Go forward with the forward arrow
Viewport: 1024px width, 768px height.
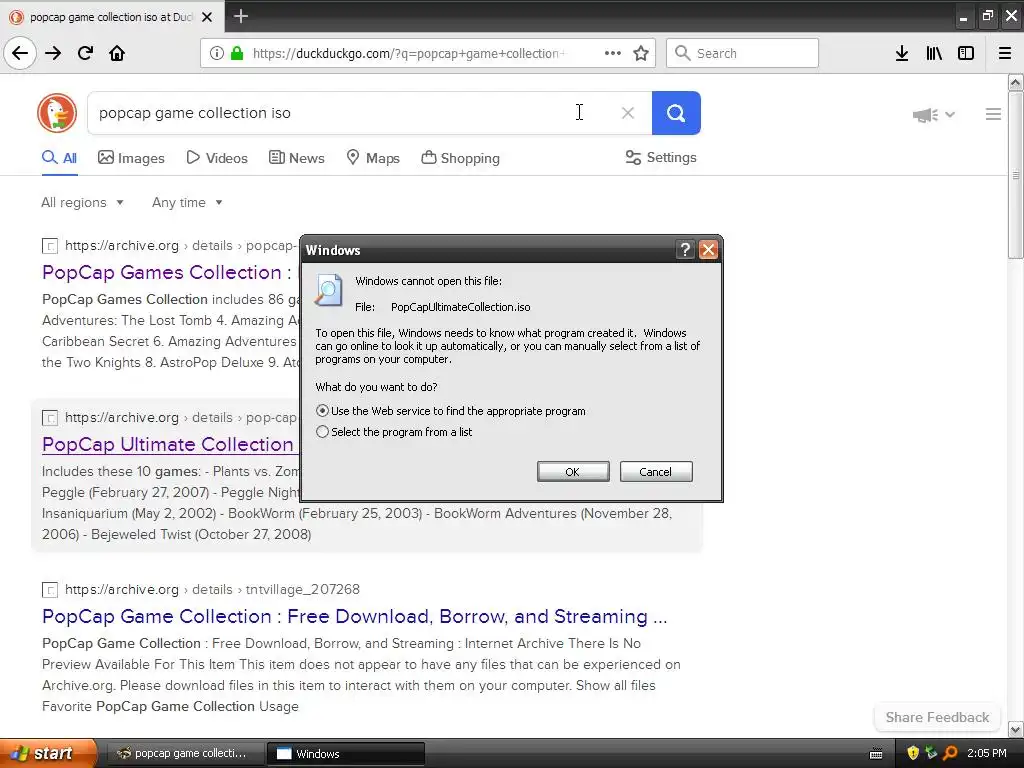click(x=53, y=53)
